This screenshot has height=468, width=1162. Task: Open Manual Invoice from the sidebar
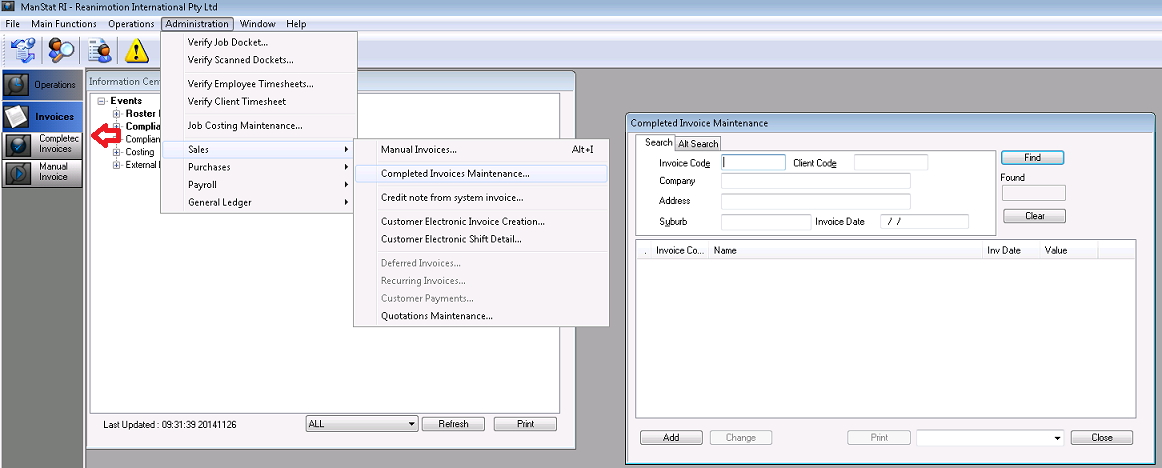coord(42,172)
